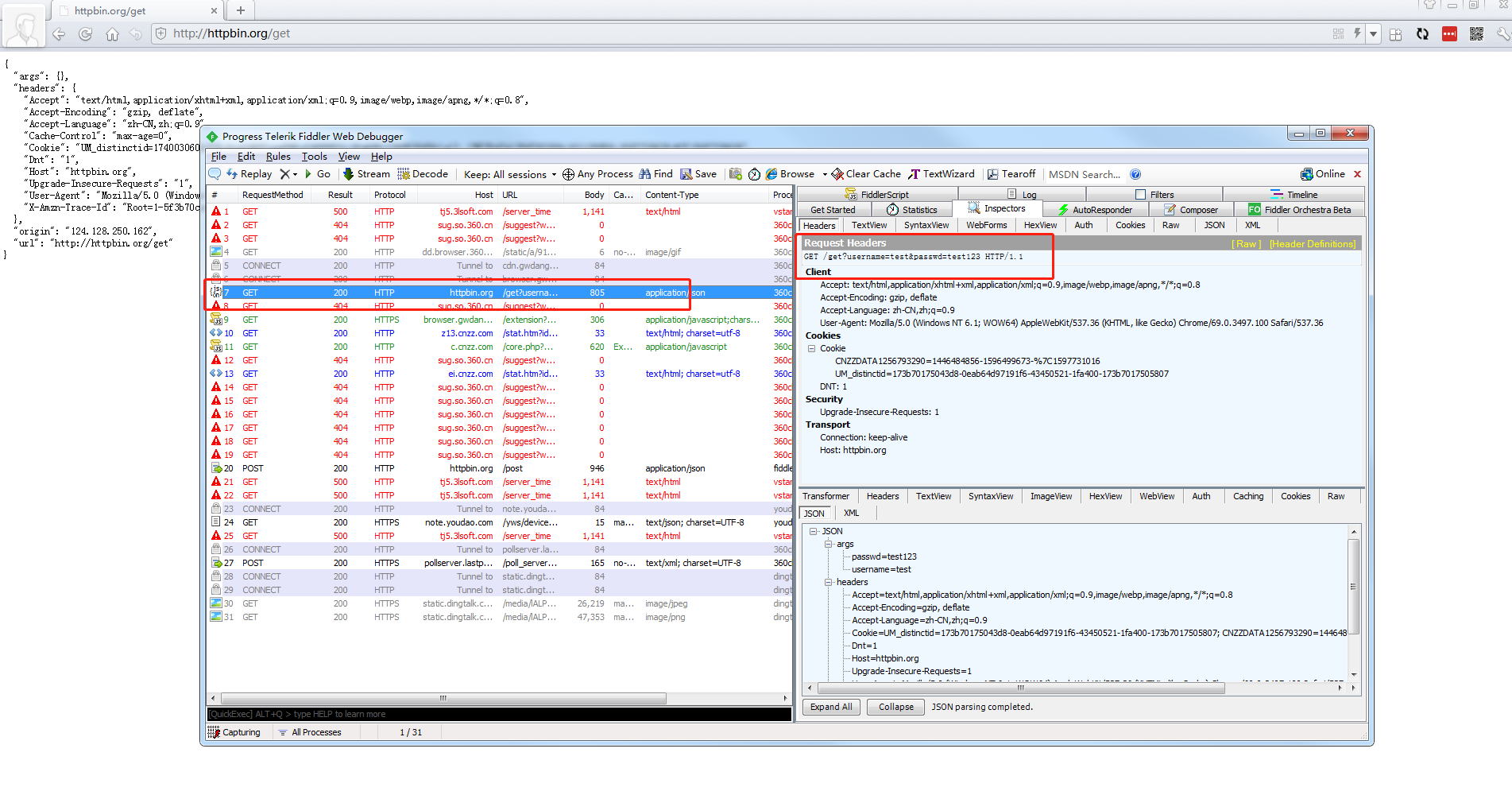Switch to the Timeline tab

pyautogui.click(x=1294, y=194)
